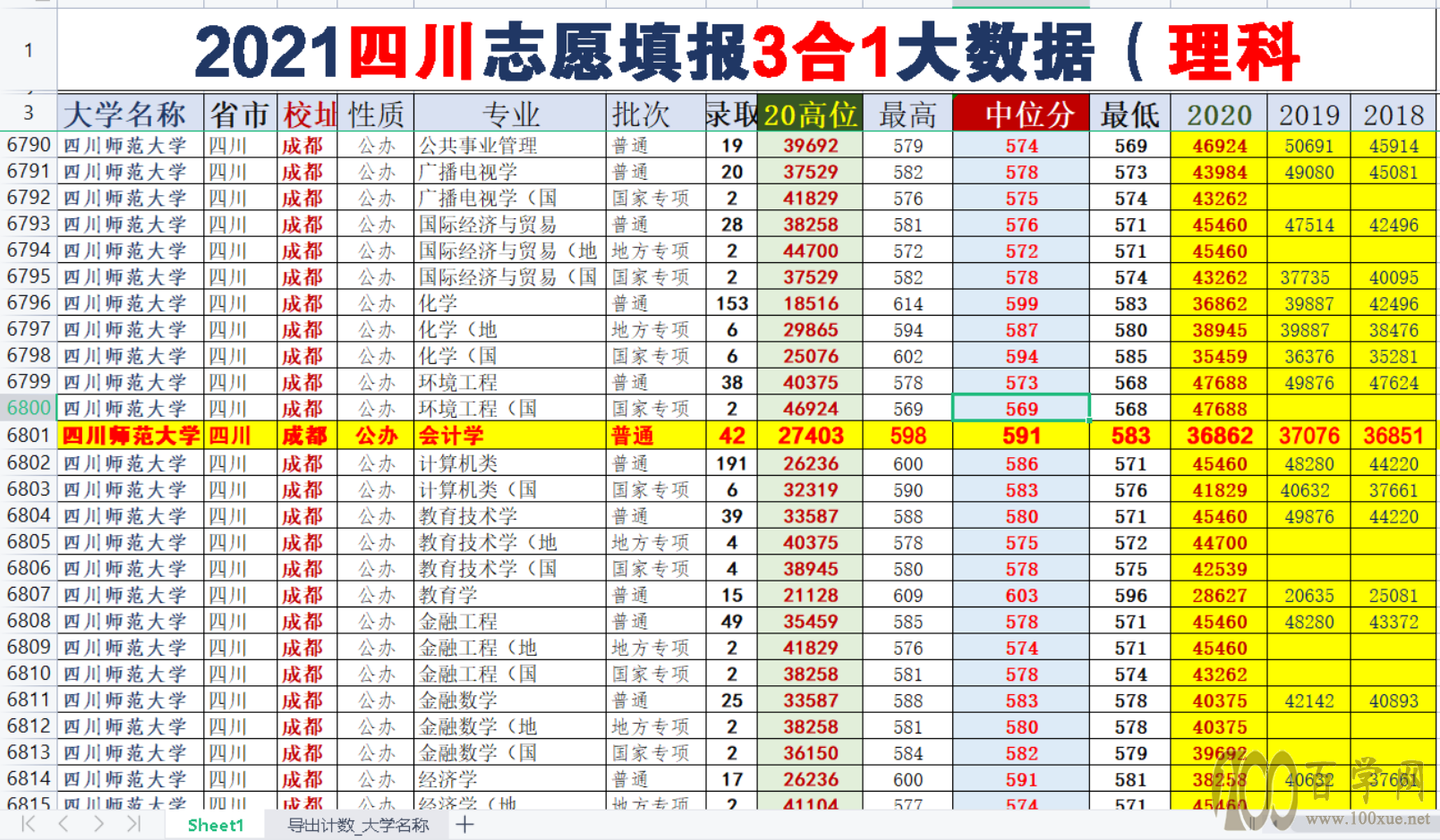
Task: Go to next sheet arrow
Action: [x=98, y=825]
